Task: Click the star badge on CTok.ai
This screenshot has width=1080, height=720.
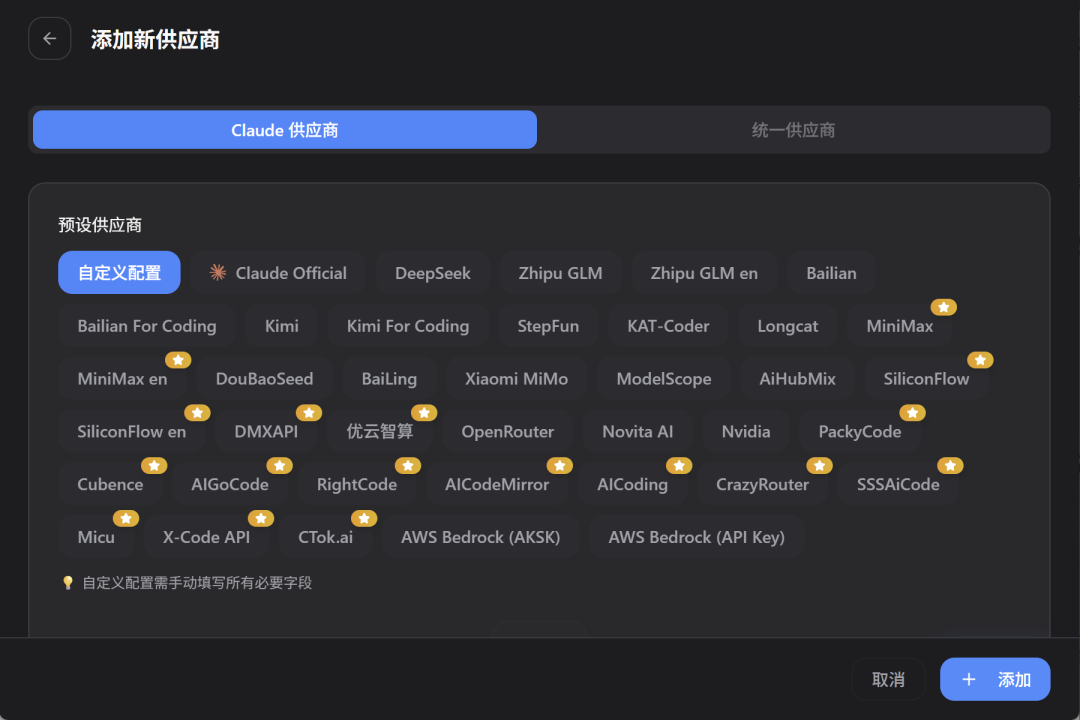Action: tap(364, 518)
